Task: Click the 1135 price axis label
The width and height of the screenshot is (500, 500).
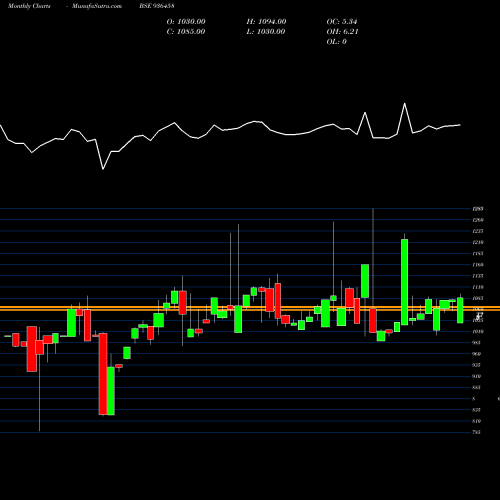Action: pos(478,276)
